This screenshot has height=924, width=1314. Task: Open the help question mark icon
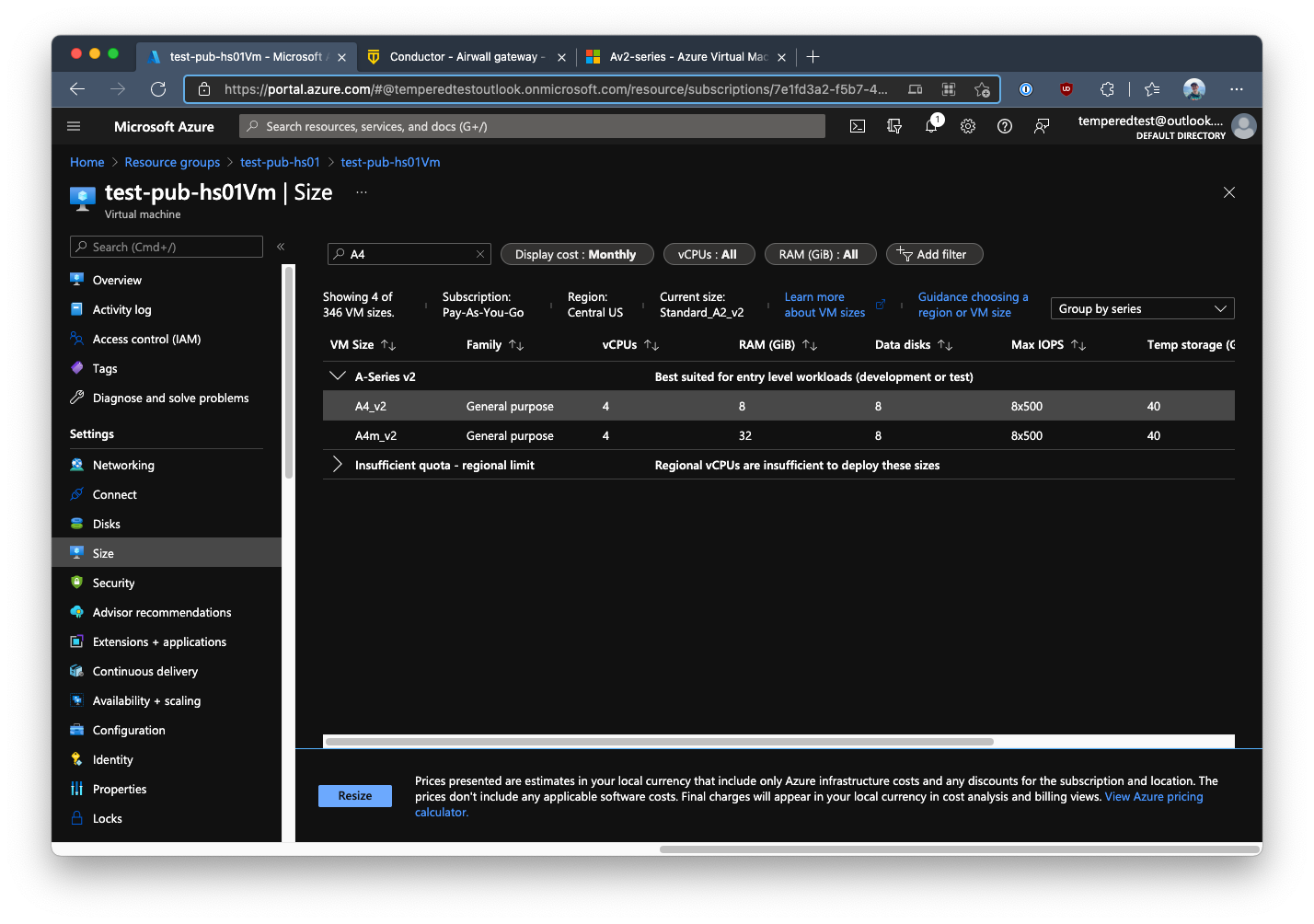[1005, 126]
